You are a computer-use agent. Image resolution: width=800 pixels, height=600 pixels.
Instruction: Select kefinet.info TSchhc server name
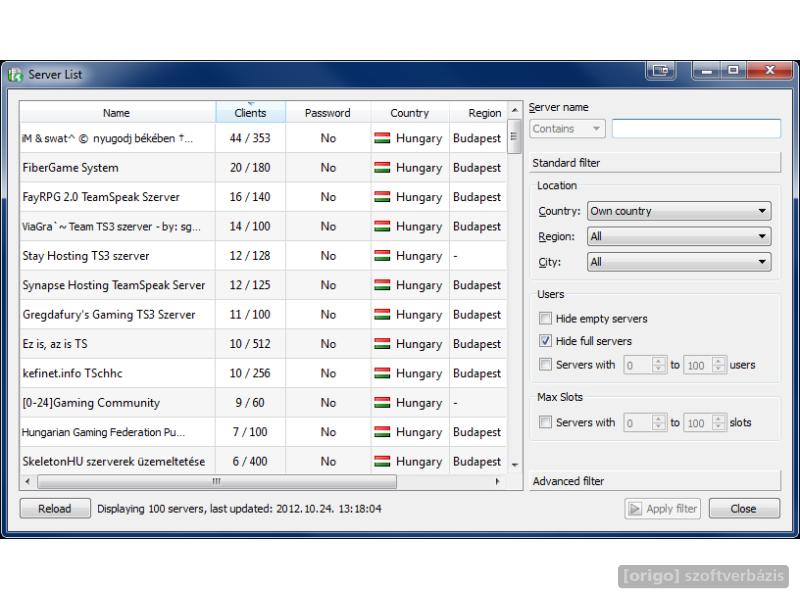click(x=72, y=373)
